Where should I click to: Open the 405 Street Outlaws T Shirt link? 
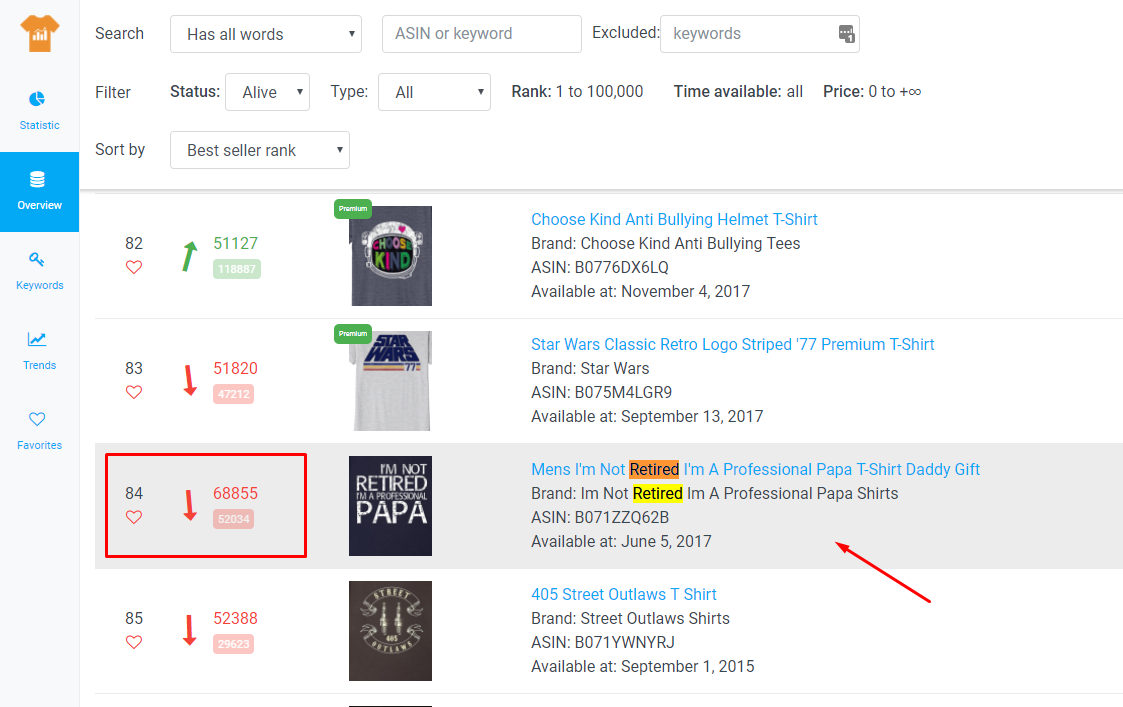tap(623, 595)
